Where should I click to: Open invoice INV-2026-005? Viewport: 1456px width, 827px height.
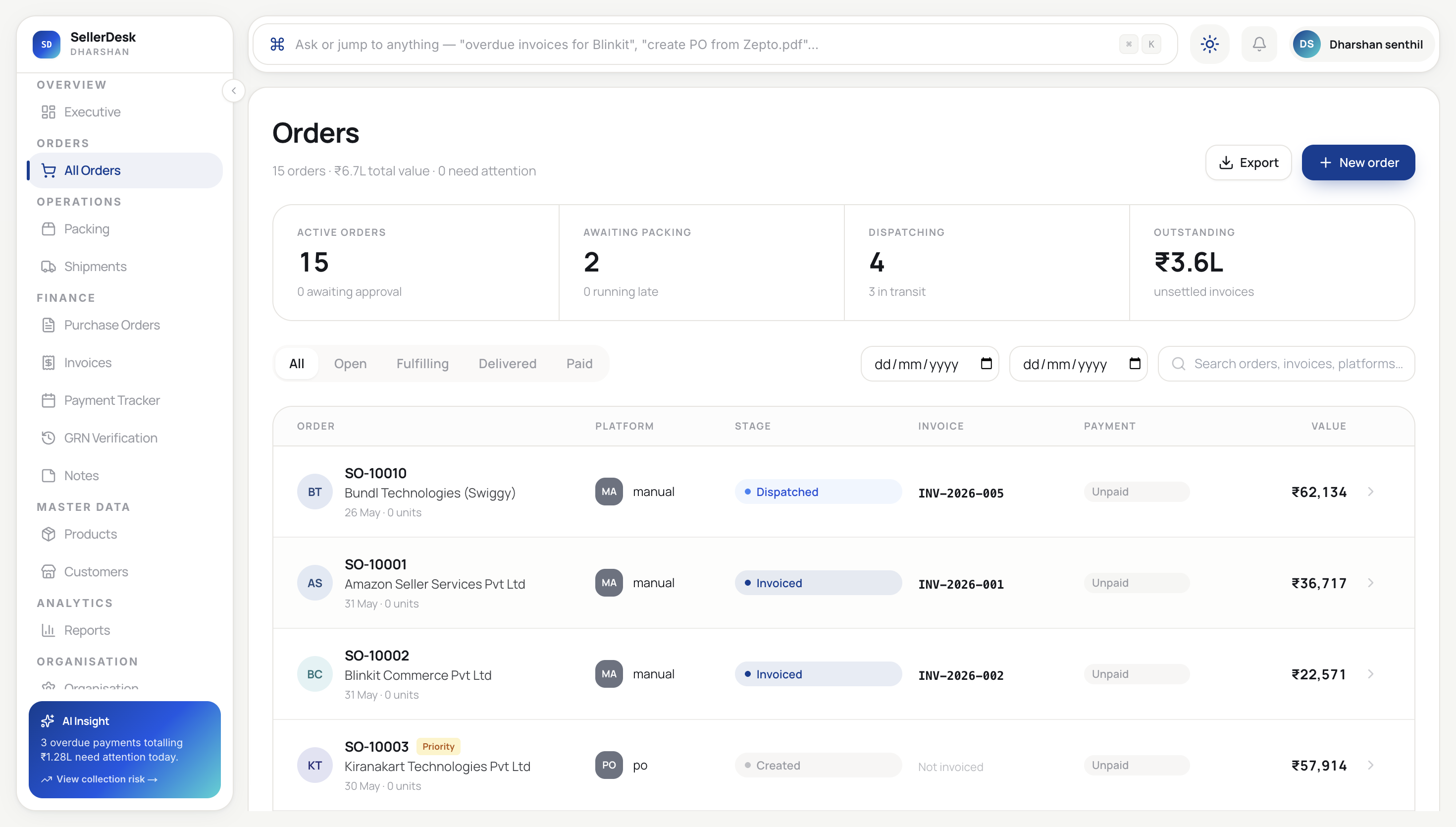point(960,493)
